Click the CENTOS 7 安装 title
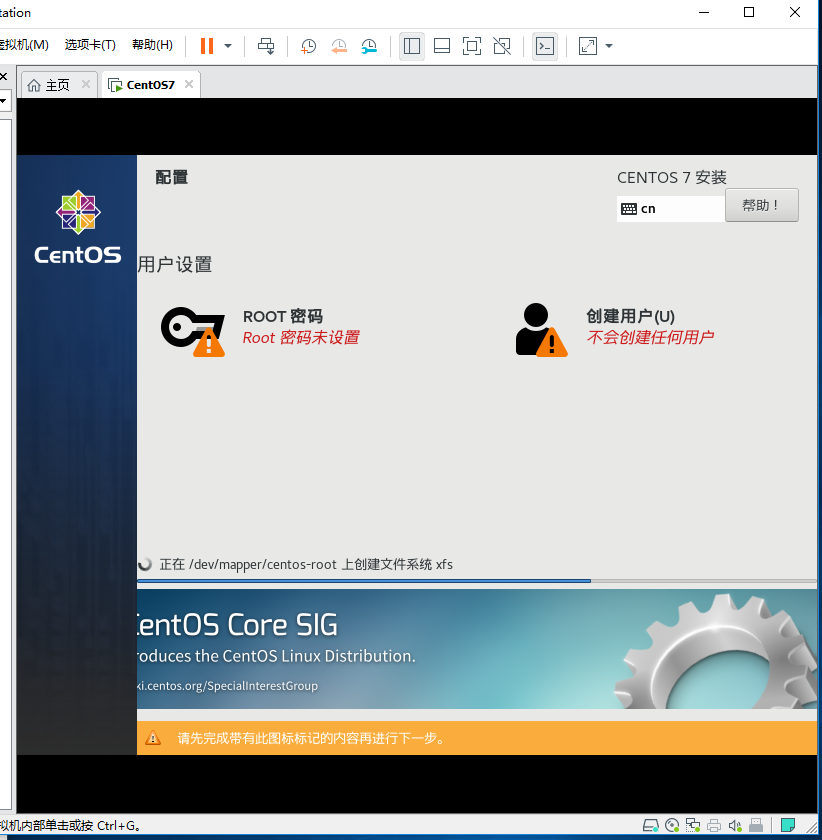 click(671, 177)
